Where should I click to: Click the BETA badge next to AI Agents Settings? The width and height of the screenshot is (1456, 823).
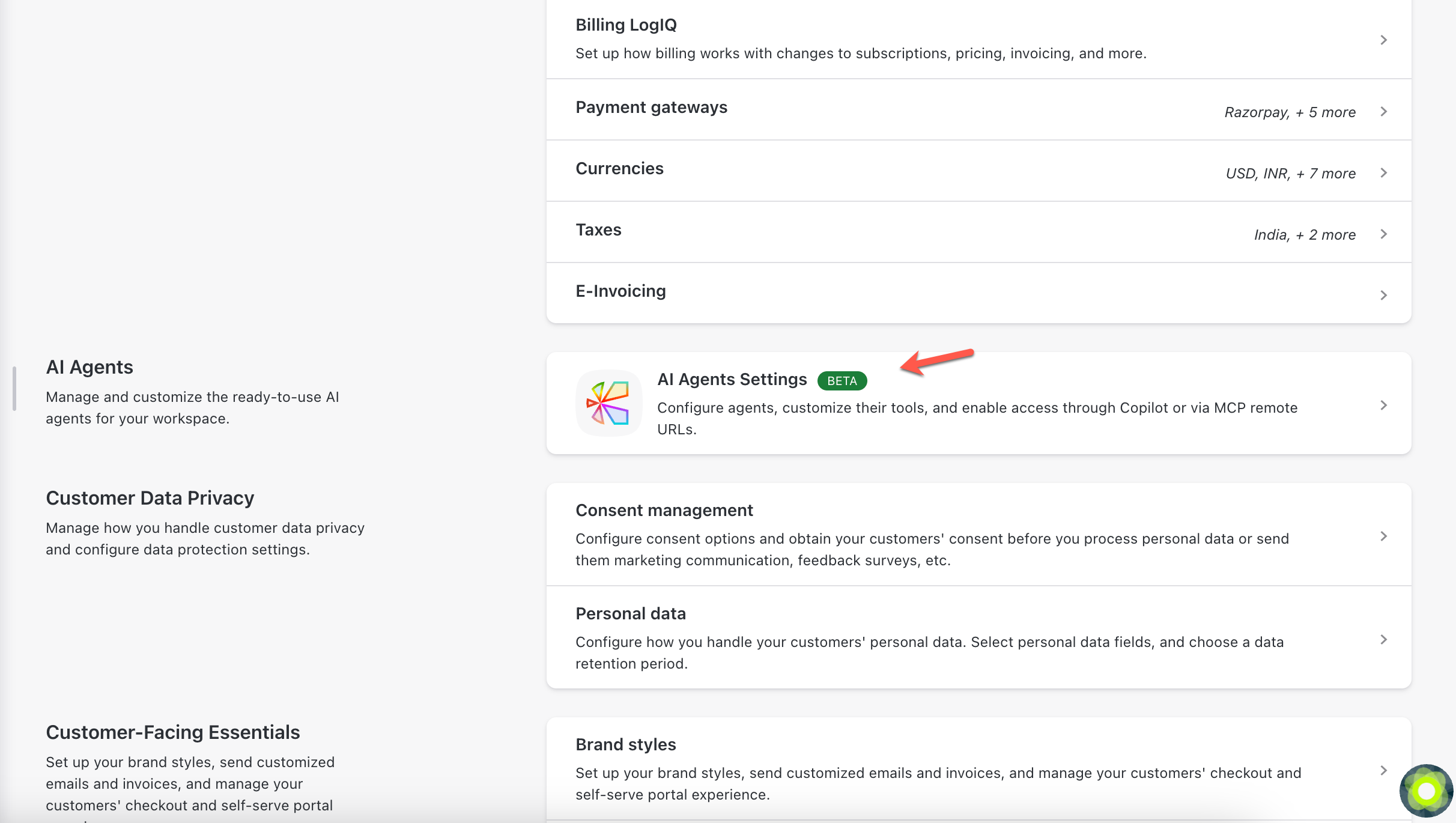842,380
